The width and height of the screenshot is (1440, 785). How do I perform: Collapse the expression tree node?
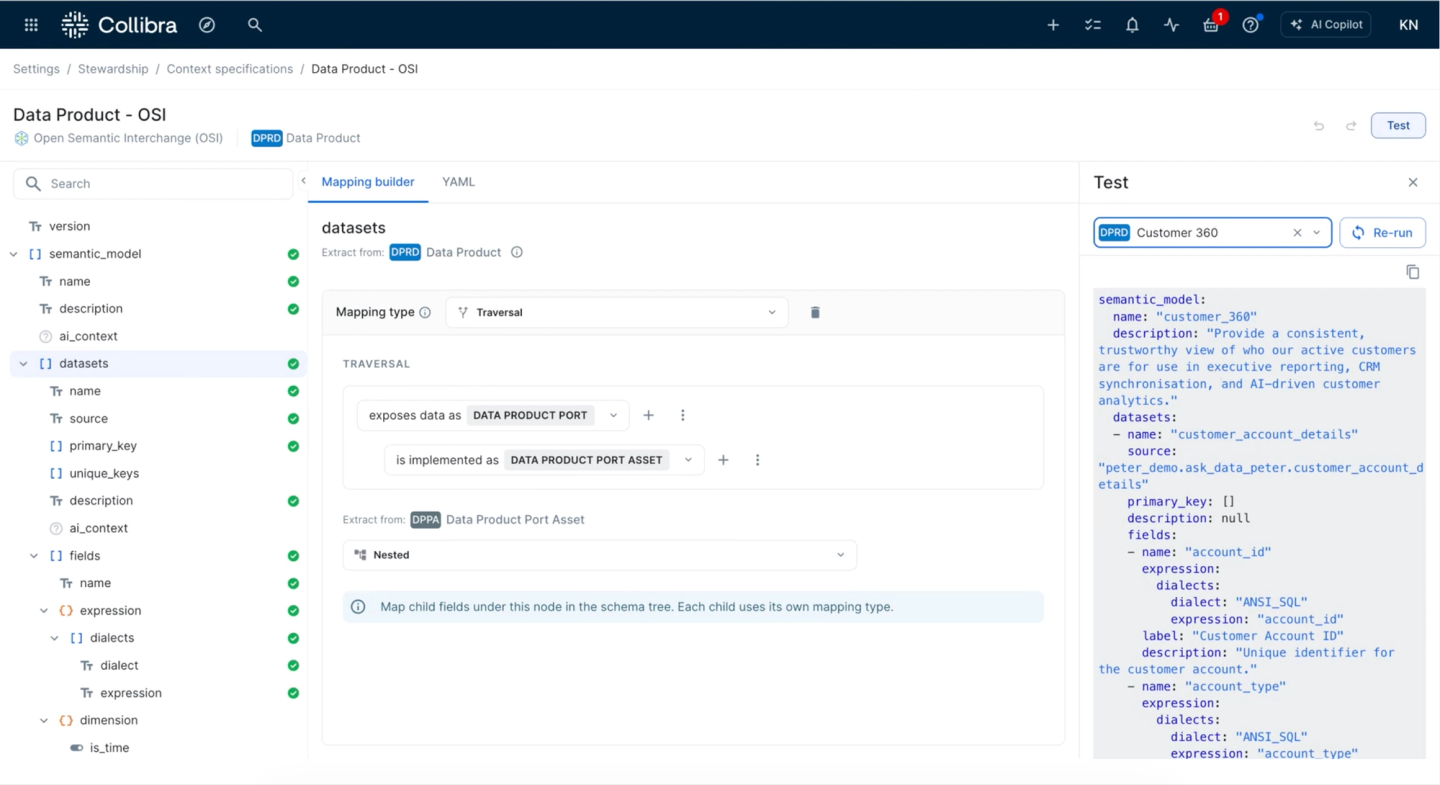point(44,611)
